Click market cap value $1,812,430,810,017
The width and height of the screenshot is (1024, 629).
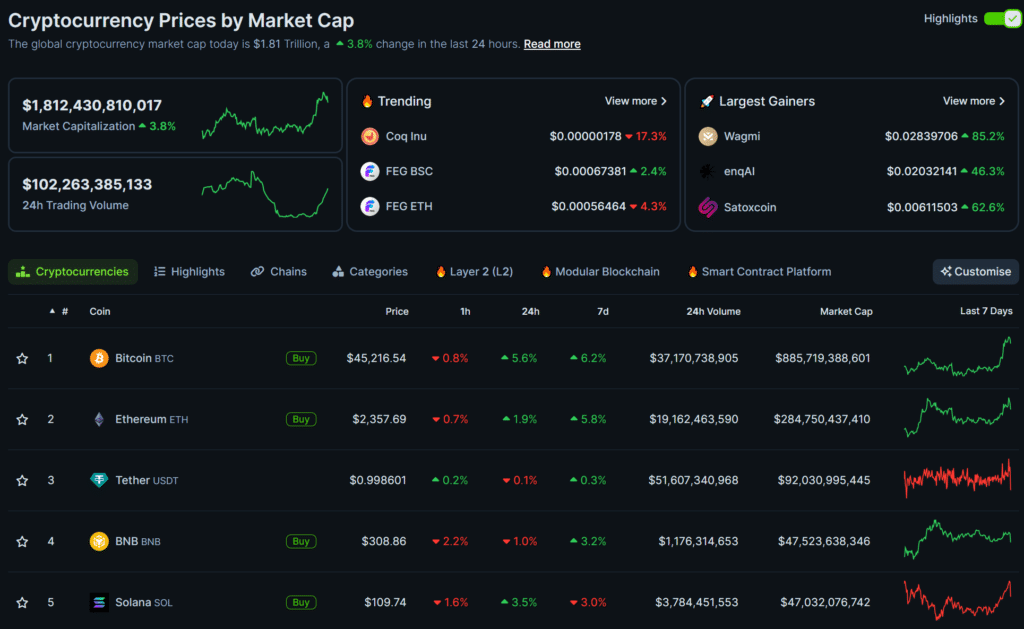[92, 105]
